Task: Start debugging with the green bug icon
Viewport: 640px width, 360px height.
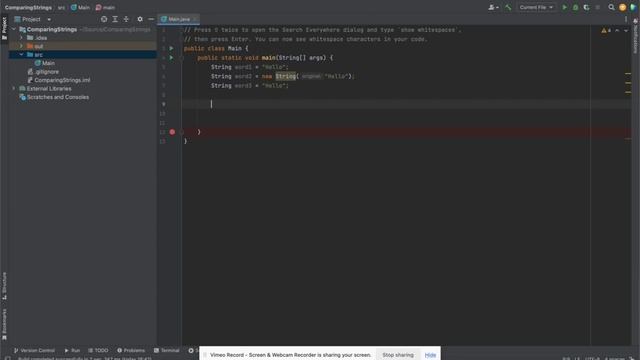Action: point(576,7)
